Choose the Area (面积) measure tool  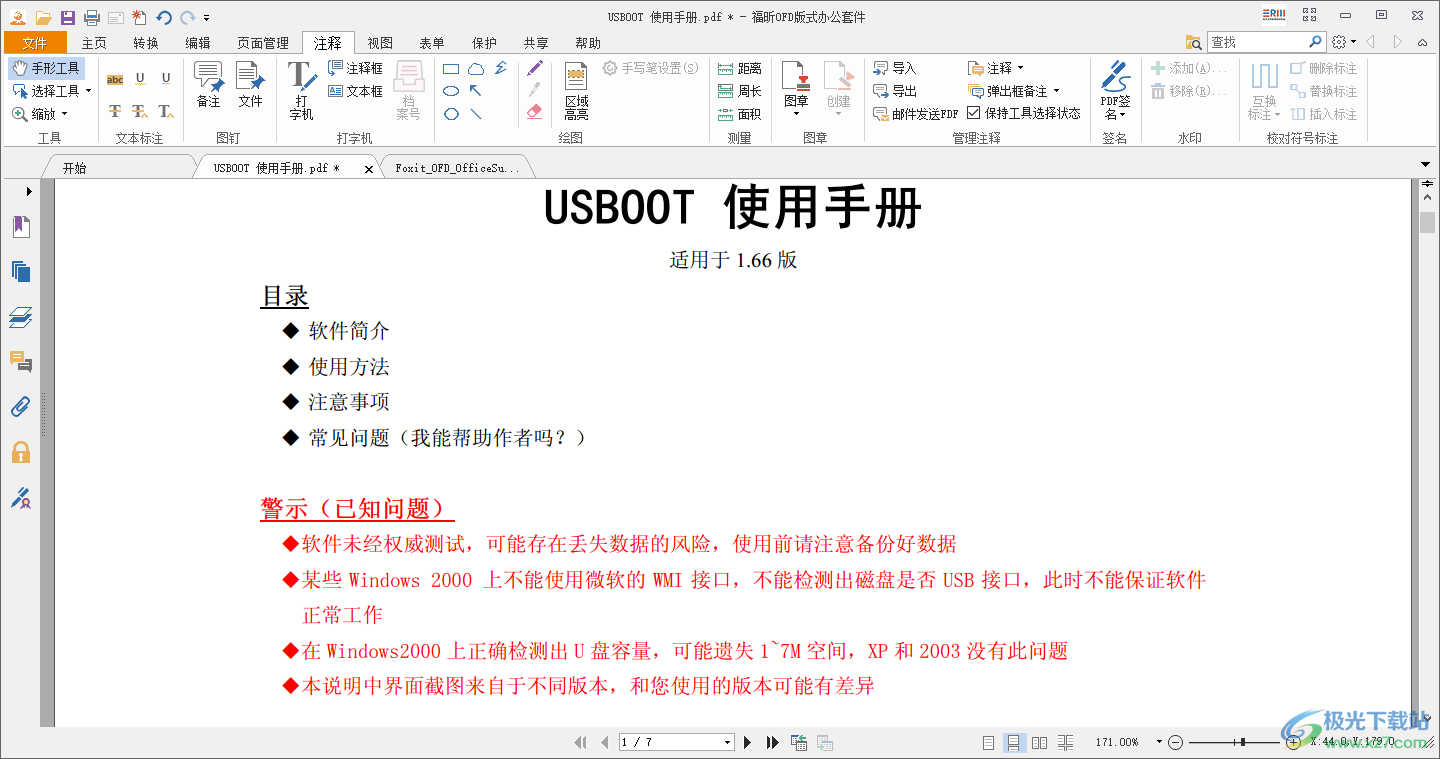tap(740, 114)
